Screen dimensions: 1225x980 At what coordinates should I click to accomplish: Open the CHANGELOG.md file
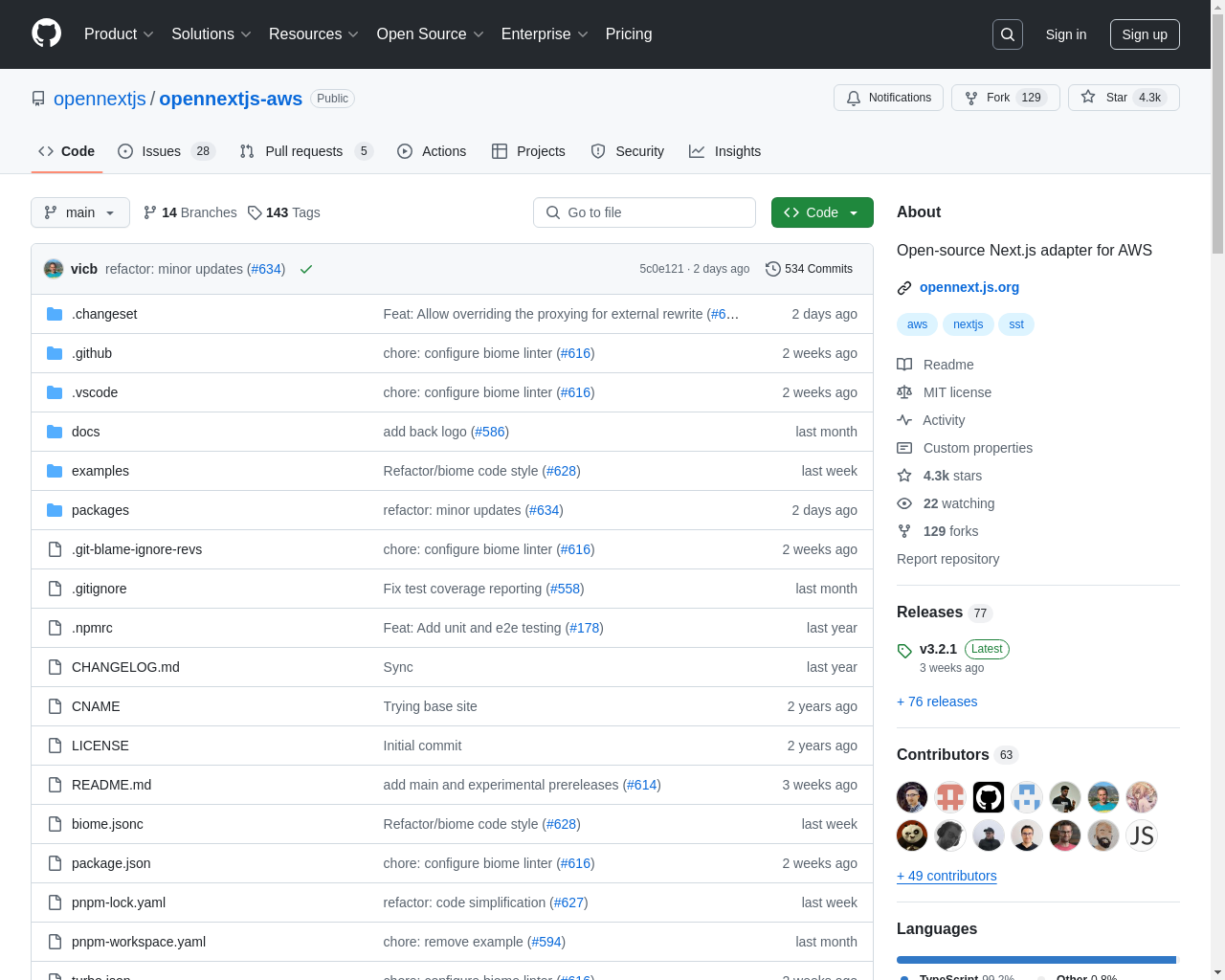pos(125,667)
